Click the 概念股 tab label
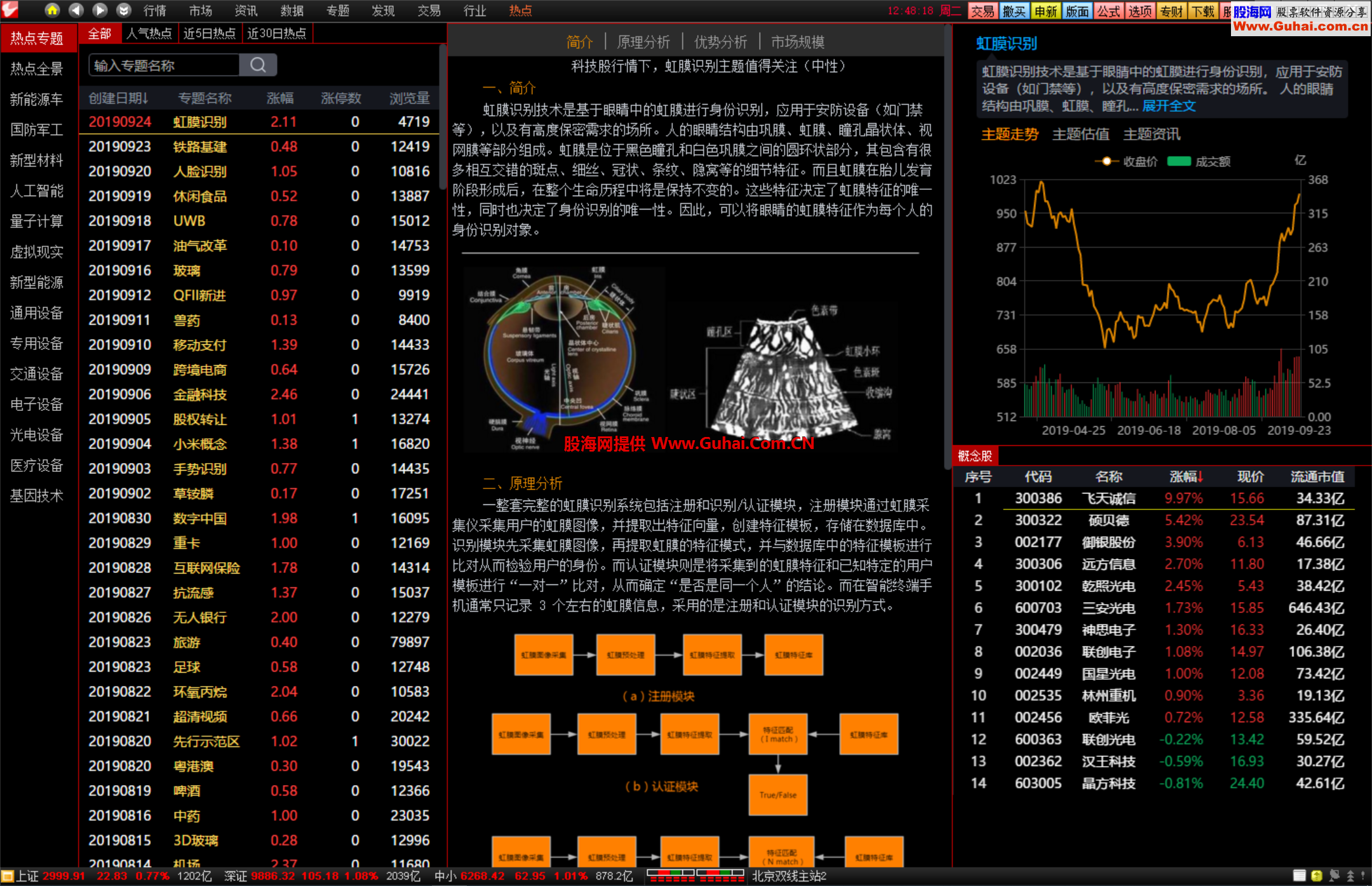1372x886 pixels. click(x=975, y=455)
